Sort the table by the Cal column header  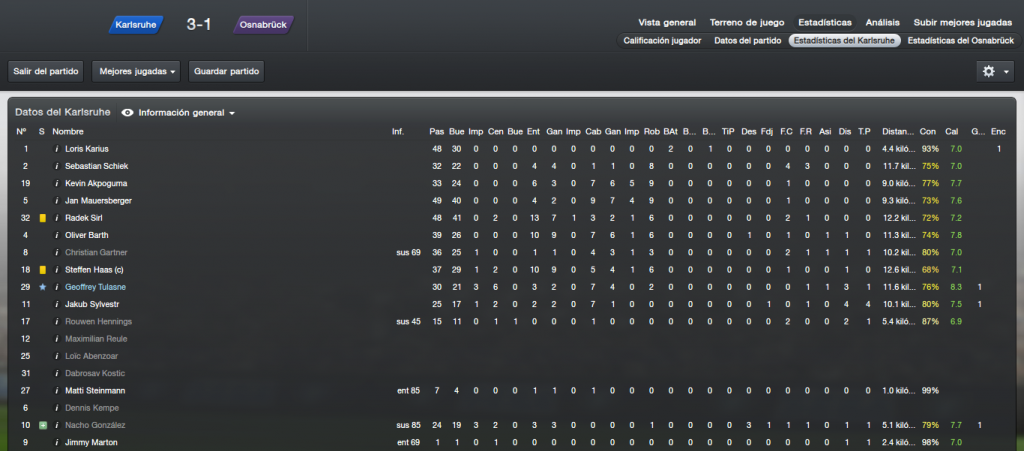pyautogui.click(x=952, y=132)
